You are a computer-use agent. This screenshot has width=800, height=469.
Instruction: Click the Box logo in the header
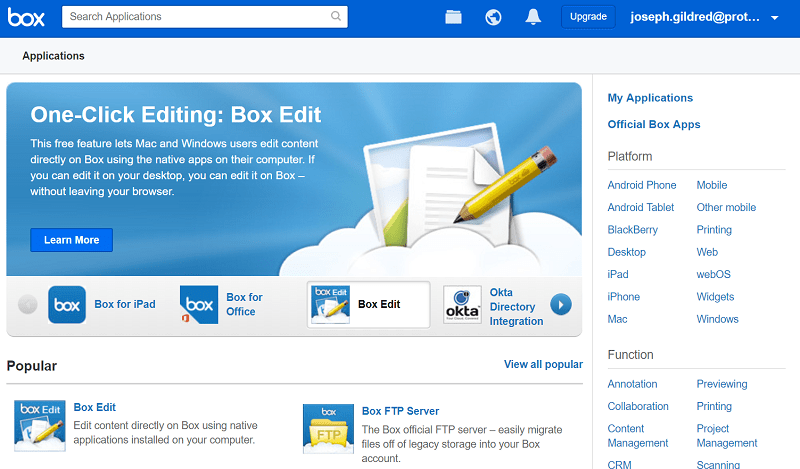(26, 17)
